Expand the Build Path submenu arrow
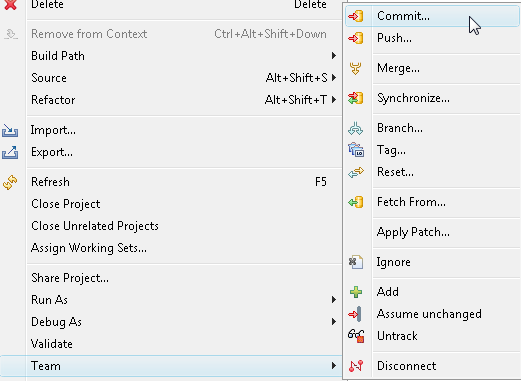 [x=334, y=56]
